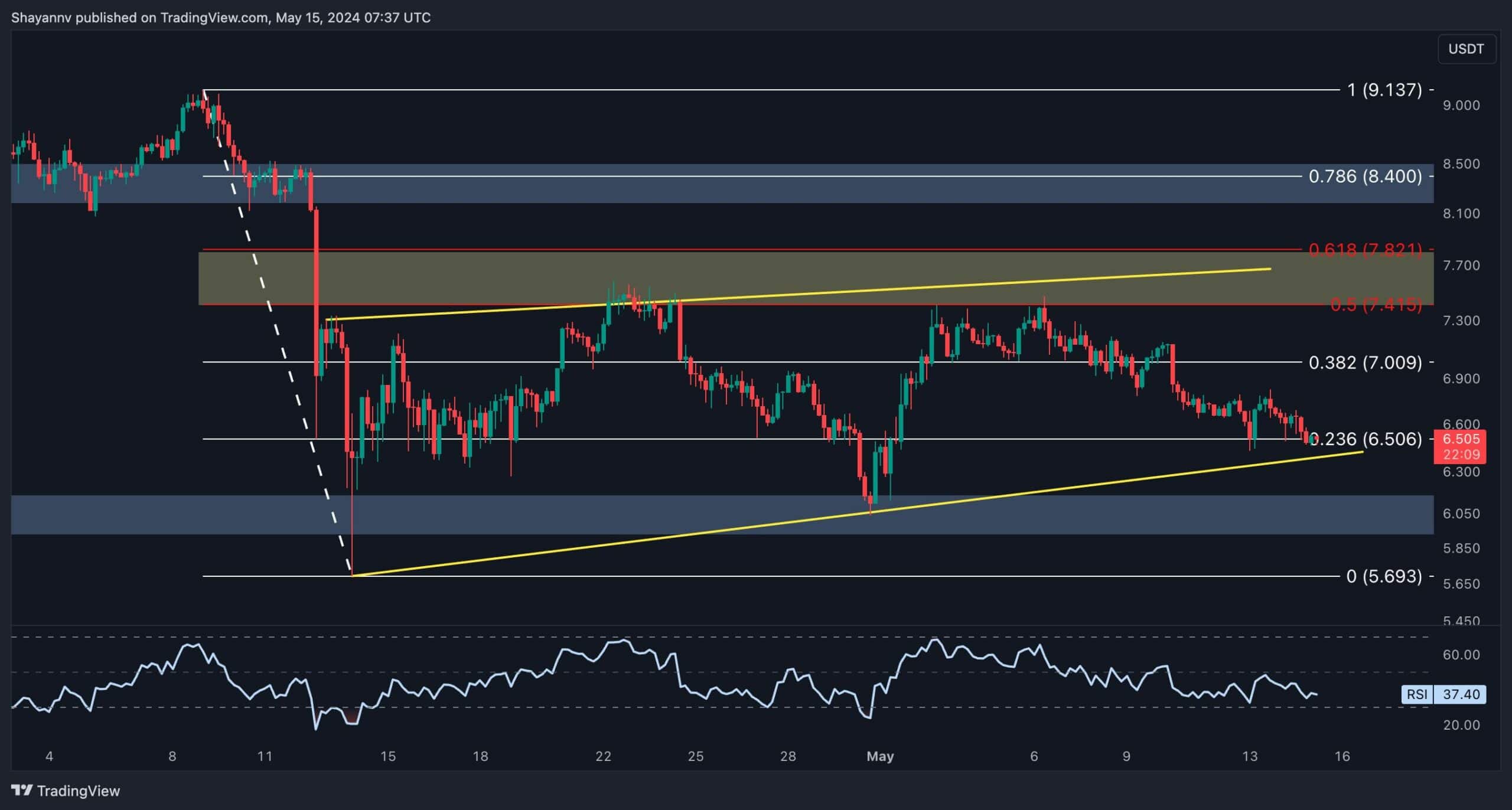1512x810 pixels.
Task: Select the 0.786 (8.400) Fibonacci level label
Action: [1365, 176]
